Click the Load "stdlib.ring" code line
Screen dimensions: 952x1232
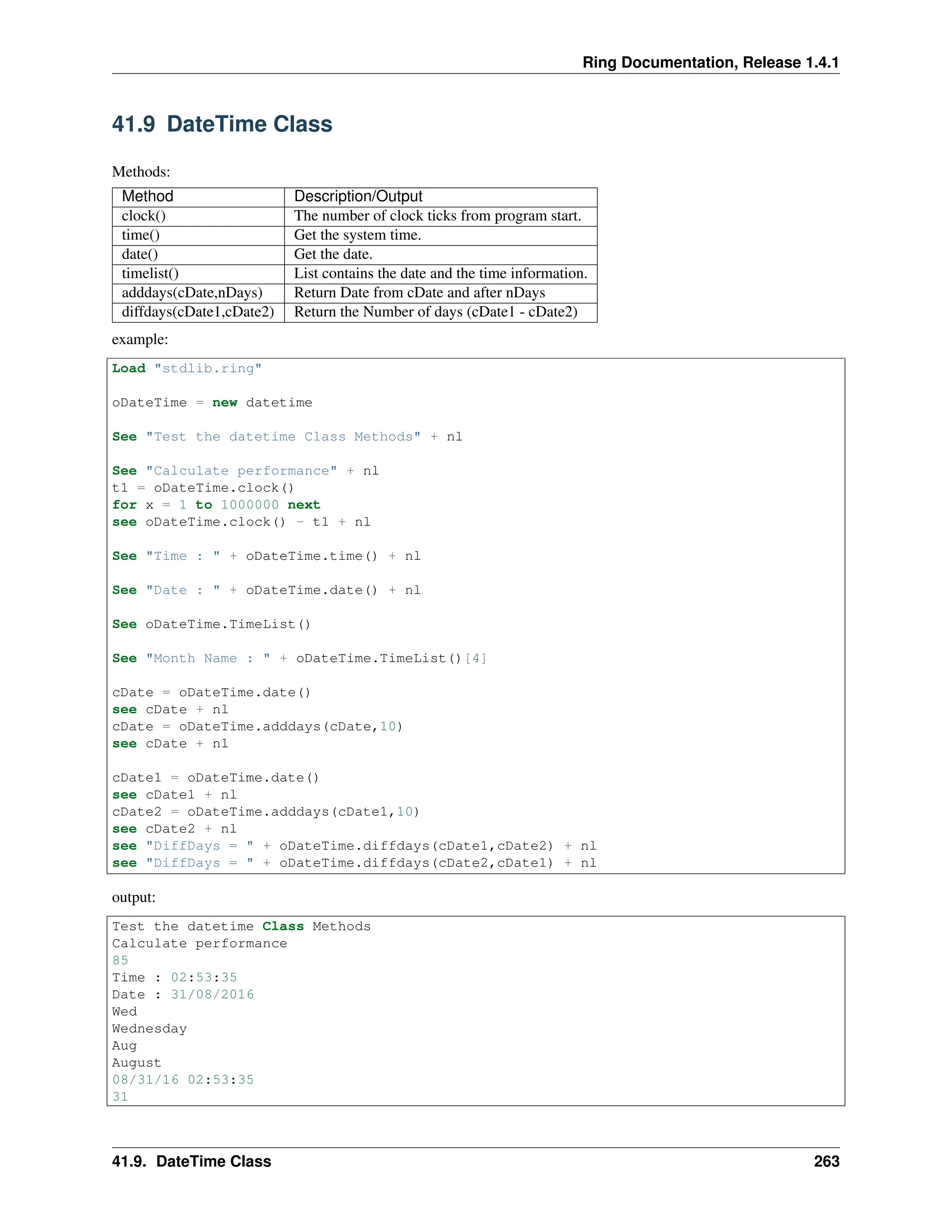[187, 368]
